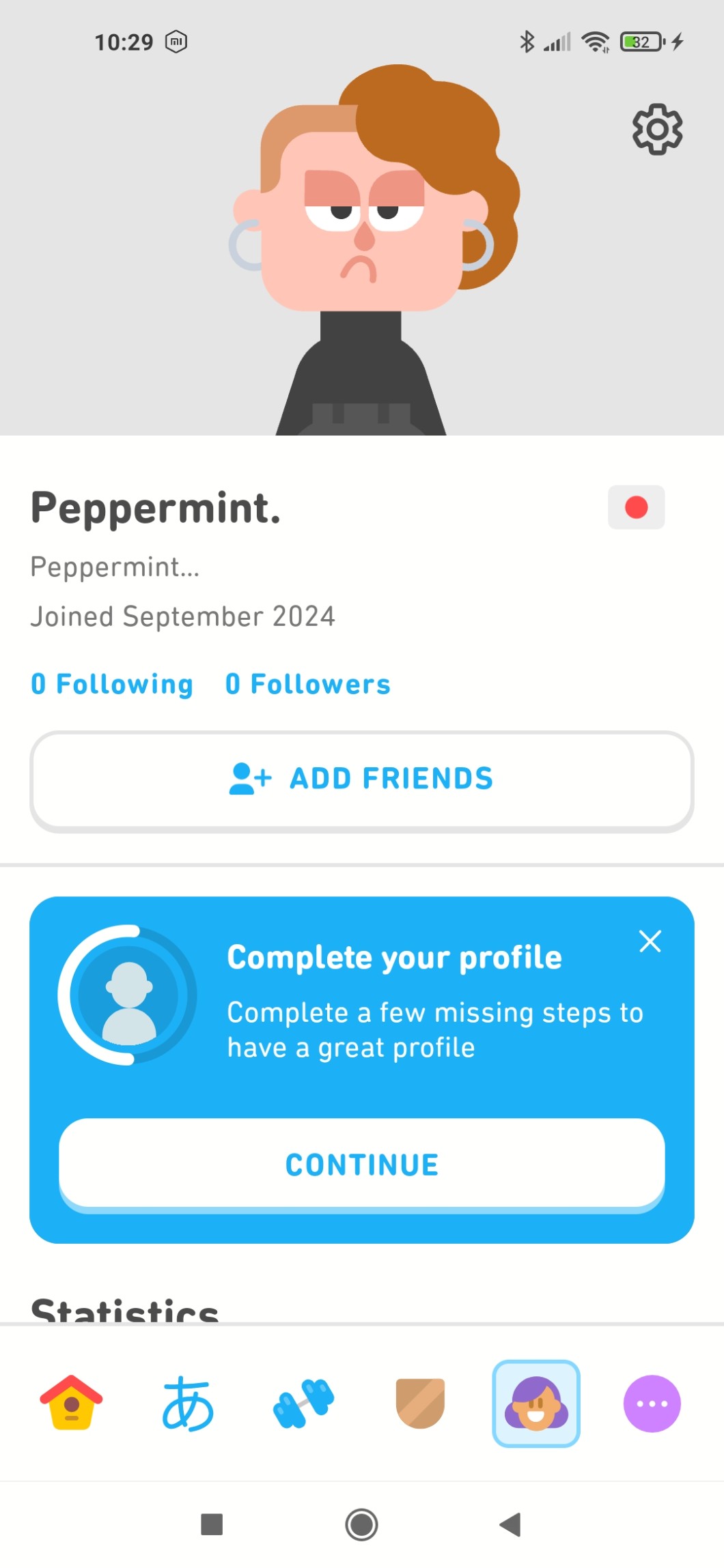Screen dimensions: 724x1568
Task: Dismiss the Complete your profile card
Action: (x=650, y=941)
